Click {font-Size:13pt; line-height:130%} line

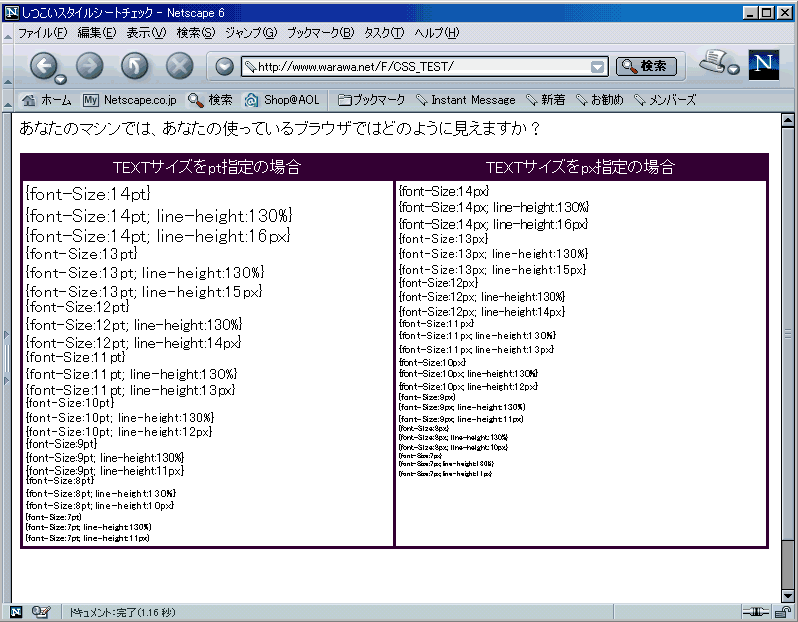145,273
